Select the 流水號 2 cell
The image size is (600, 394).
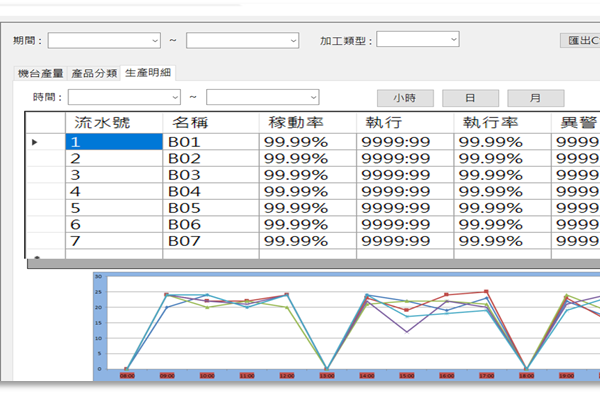[x=114, y=158]
